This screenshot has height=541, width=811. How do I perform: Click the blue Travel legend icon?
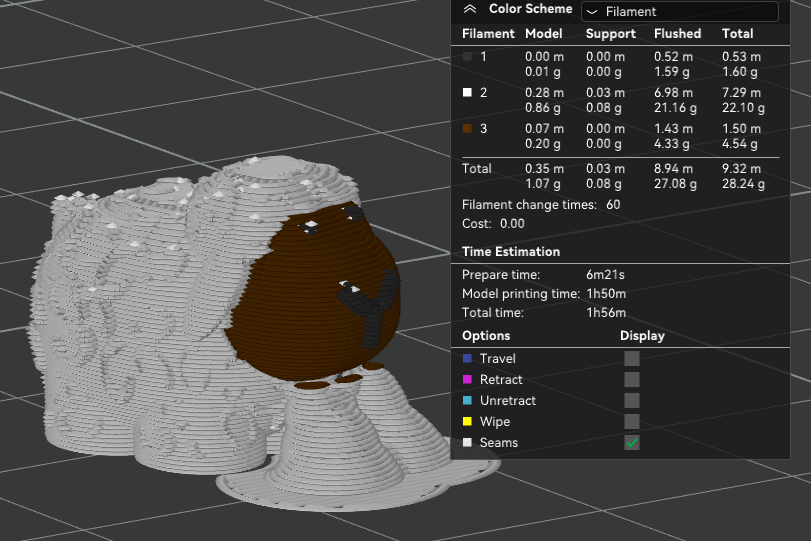pos(467,358)
